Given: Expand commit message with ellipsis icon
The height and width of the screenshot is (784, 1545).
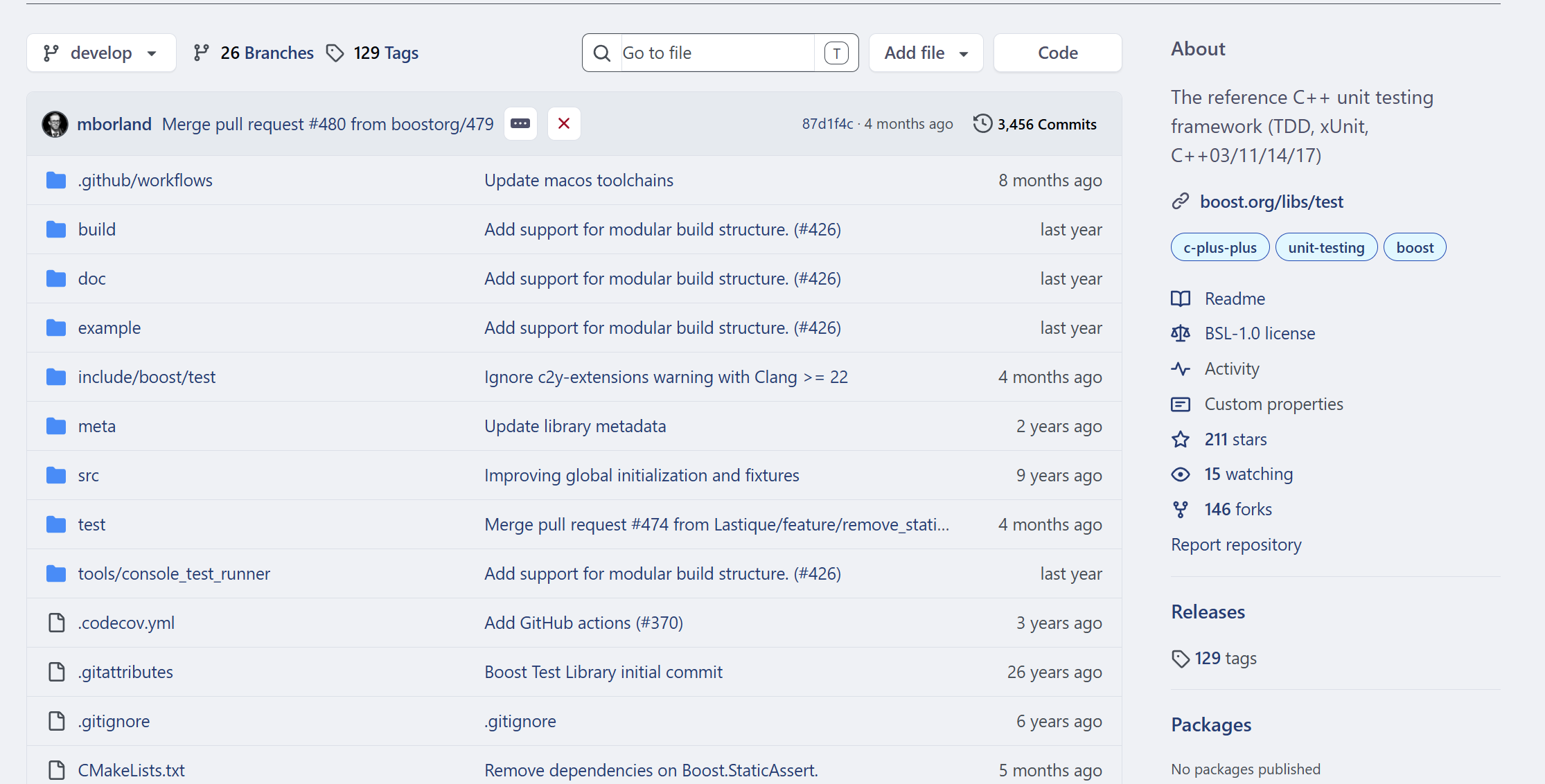Looking at the screenshot, I should coord(520,124).
